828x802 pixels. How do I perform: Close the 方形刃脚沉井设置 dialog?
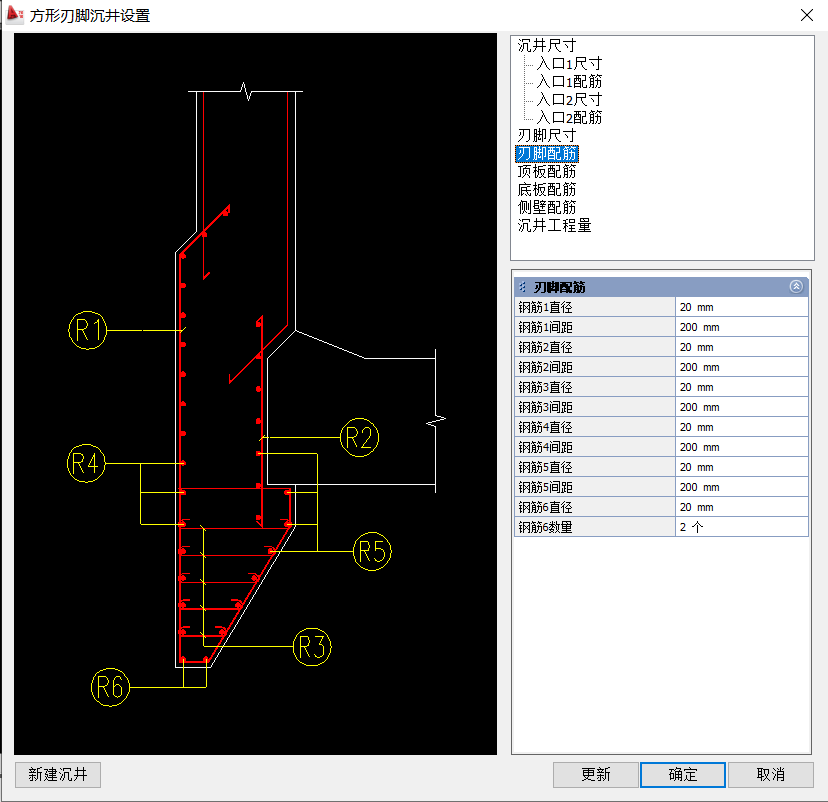(806, 14)
